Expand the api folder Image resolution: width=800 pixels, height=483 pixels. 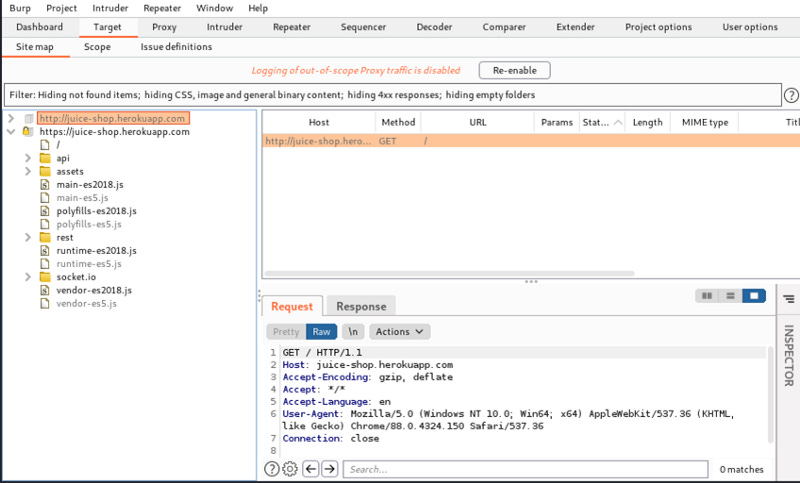(28, 158)
